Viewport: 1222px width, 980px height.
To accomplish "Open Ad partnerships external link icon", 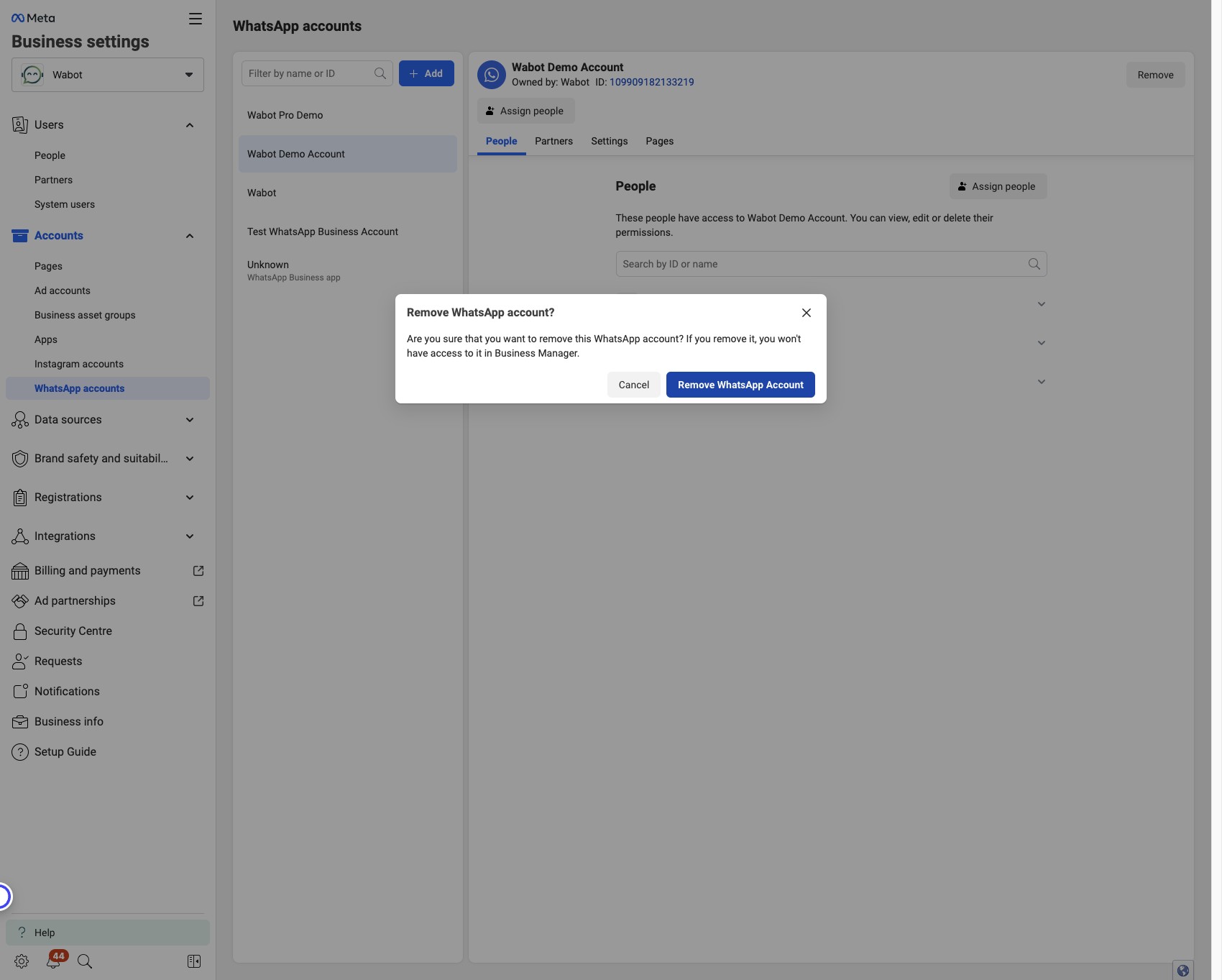I will (198, 601).
